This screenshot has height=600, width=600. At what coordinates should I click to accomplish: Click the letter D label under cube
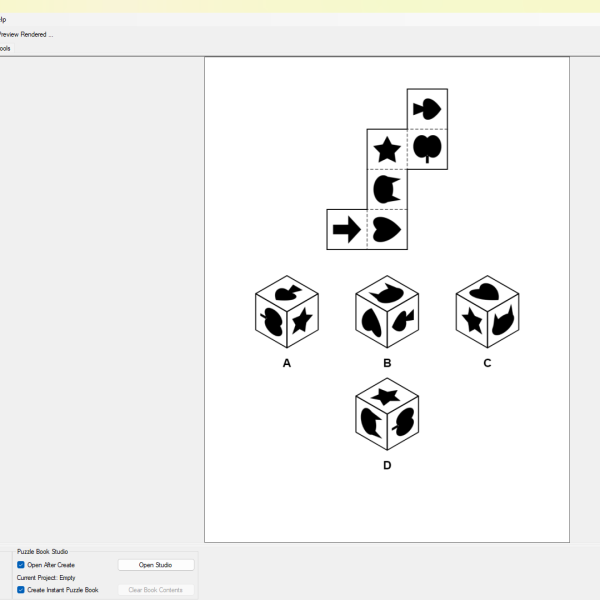(387, 465)
